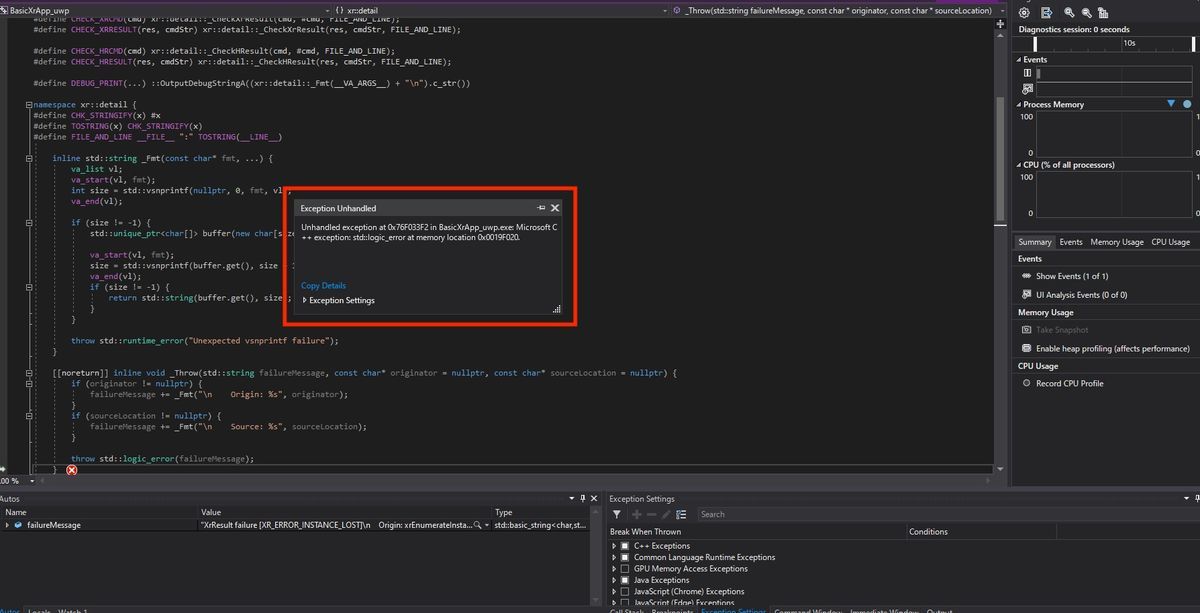Viewport: 1200px width, 613px height.
Task: Uncheck the Java Exceptions checkbox
Action: click(x=624, y=580)
